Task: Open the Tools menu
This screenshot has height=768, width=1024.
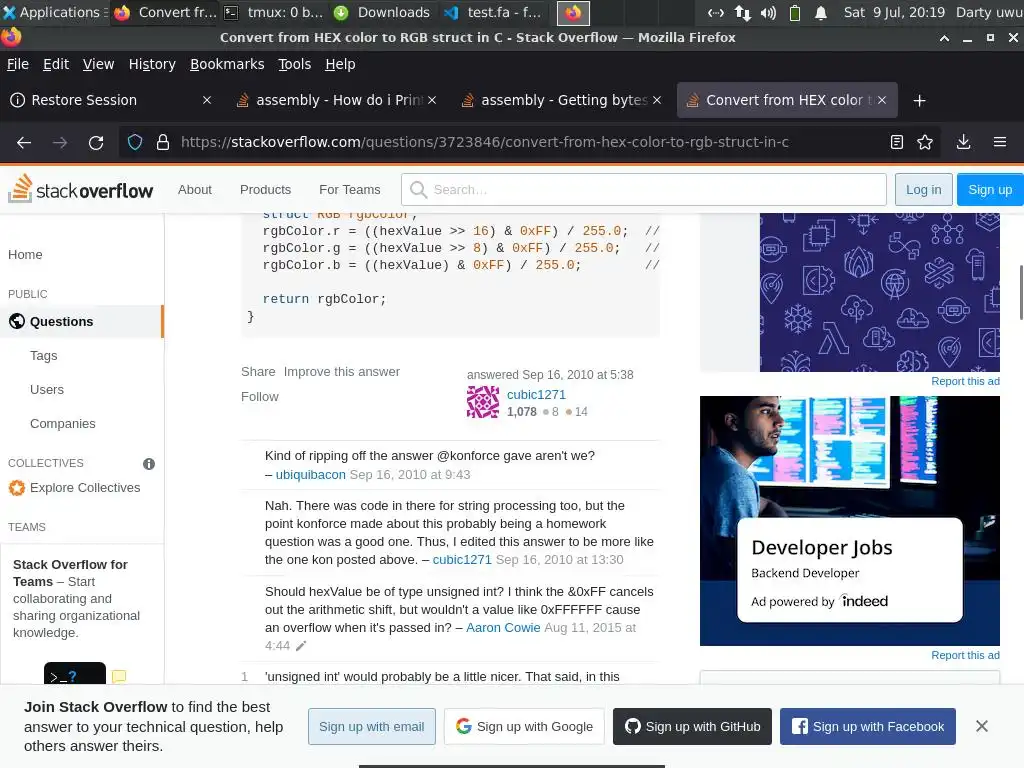Action: coord(295,64)
